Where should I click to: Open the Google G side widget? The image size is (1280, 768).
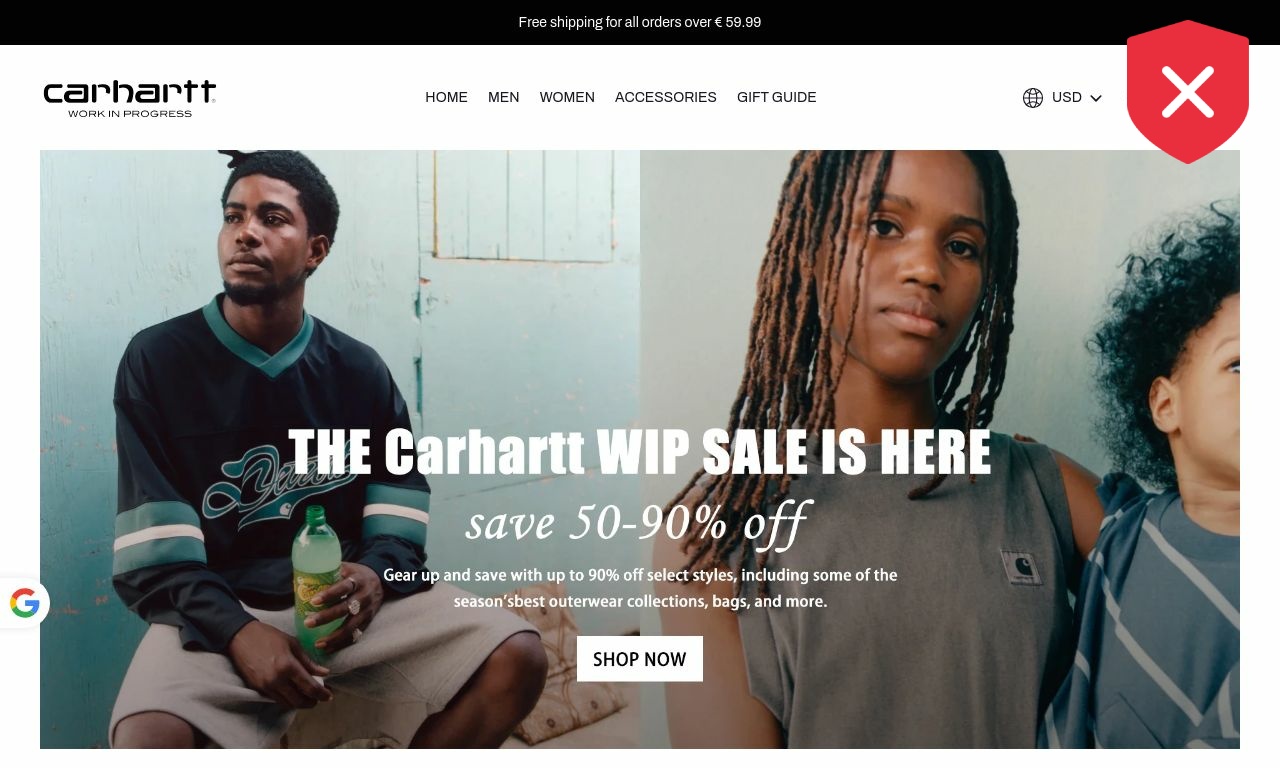(24, 603)
